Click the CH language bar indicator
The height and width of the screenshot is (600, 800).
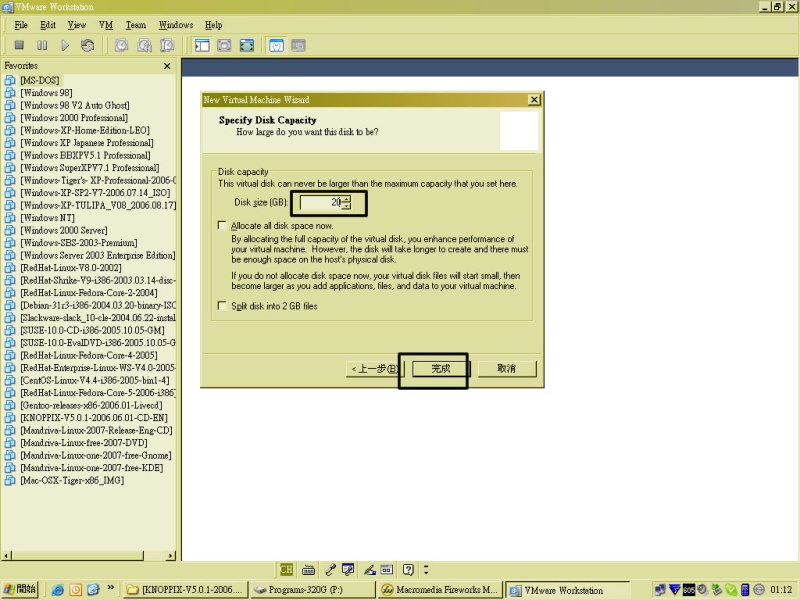coord(286,569)
